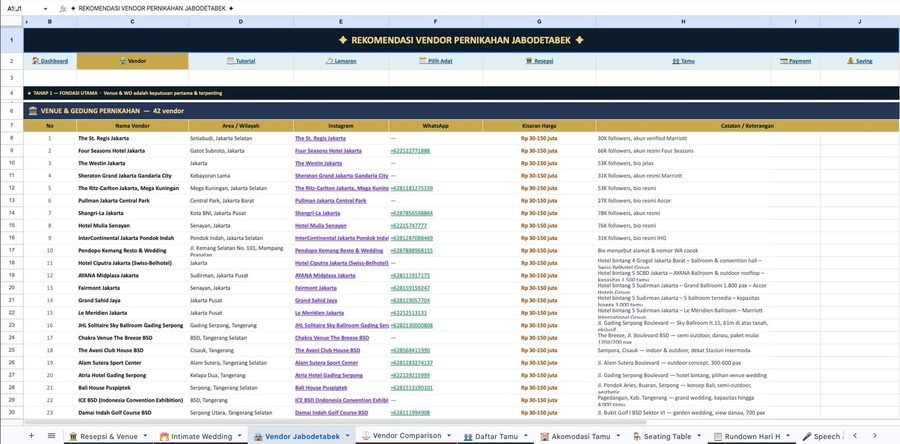Image resolution: width=900 pixels, height=444 pixels.
Task: Open the Rundown Hari H tab menu arrow
Action: (788, 436)
